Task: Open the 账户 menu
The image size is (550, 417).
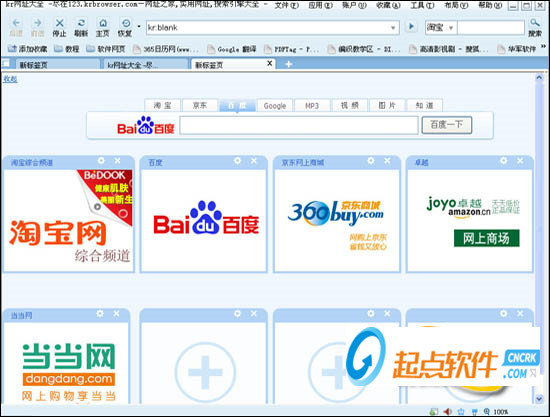Action: (354, 5)
